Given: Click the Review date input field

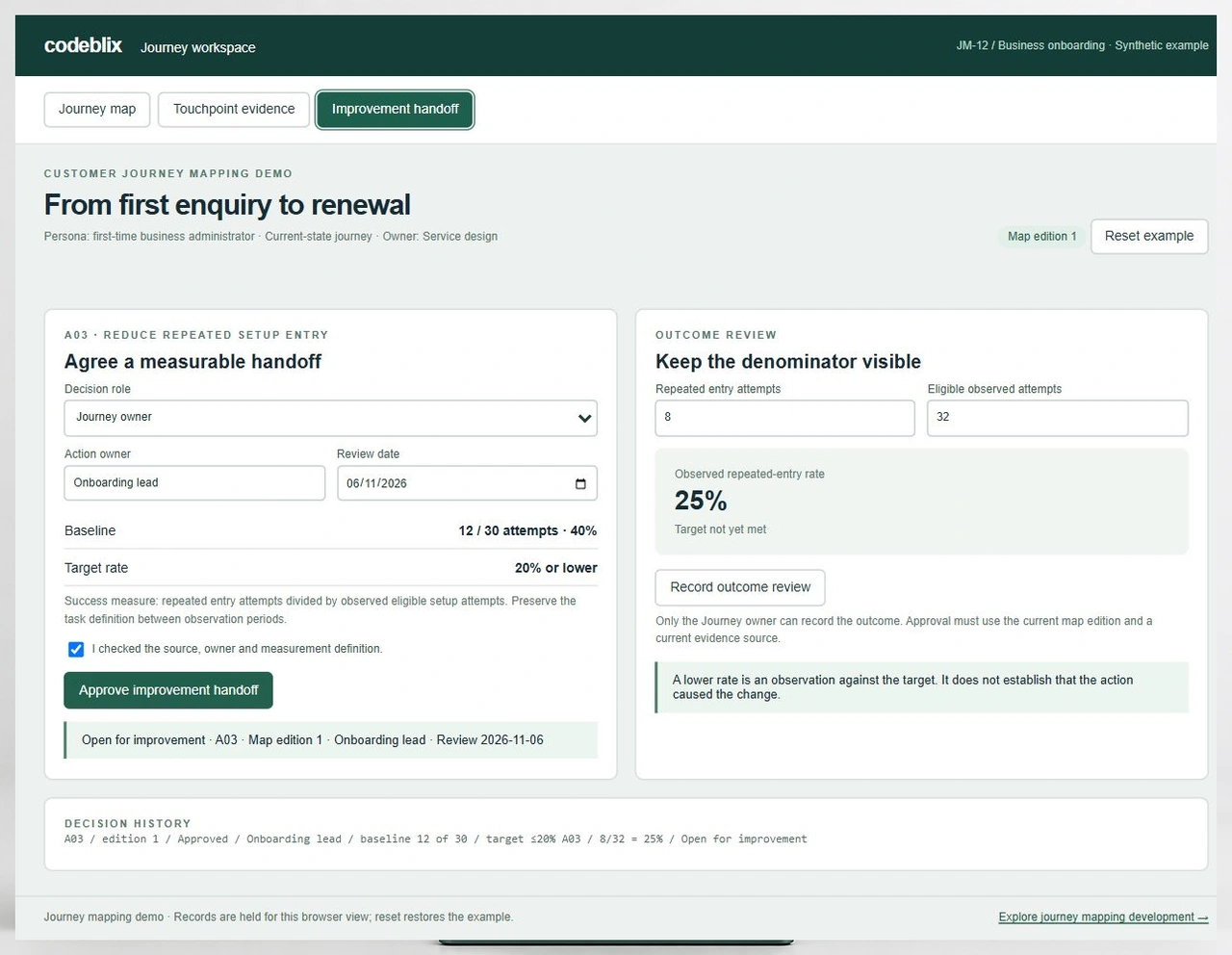Looking at the screenshot, I should coord(467,483).
